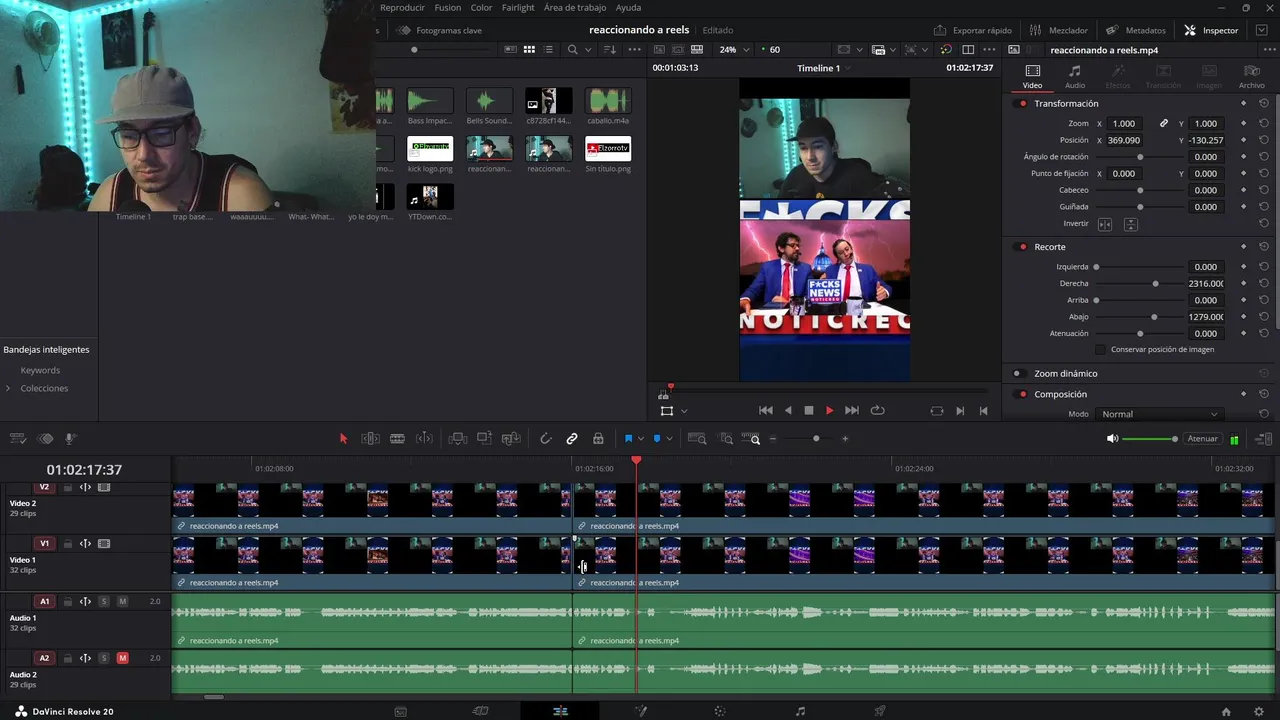1280x720 pixels.
Task: Open the media pool search filter dropdown
Action: [x=587, y=49]
